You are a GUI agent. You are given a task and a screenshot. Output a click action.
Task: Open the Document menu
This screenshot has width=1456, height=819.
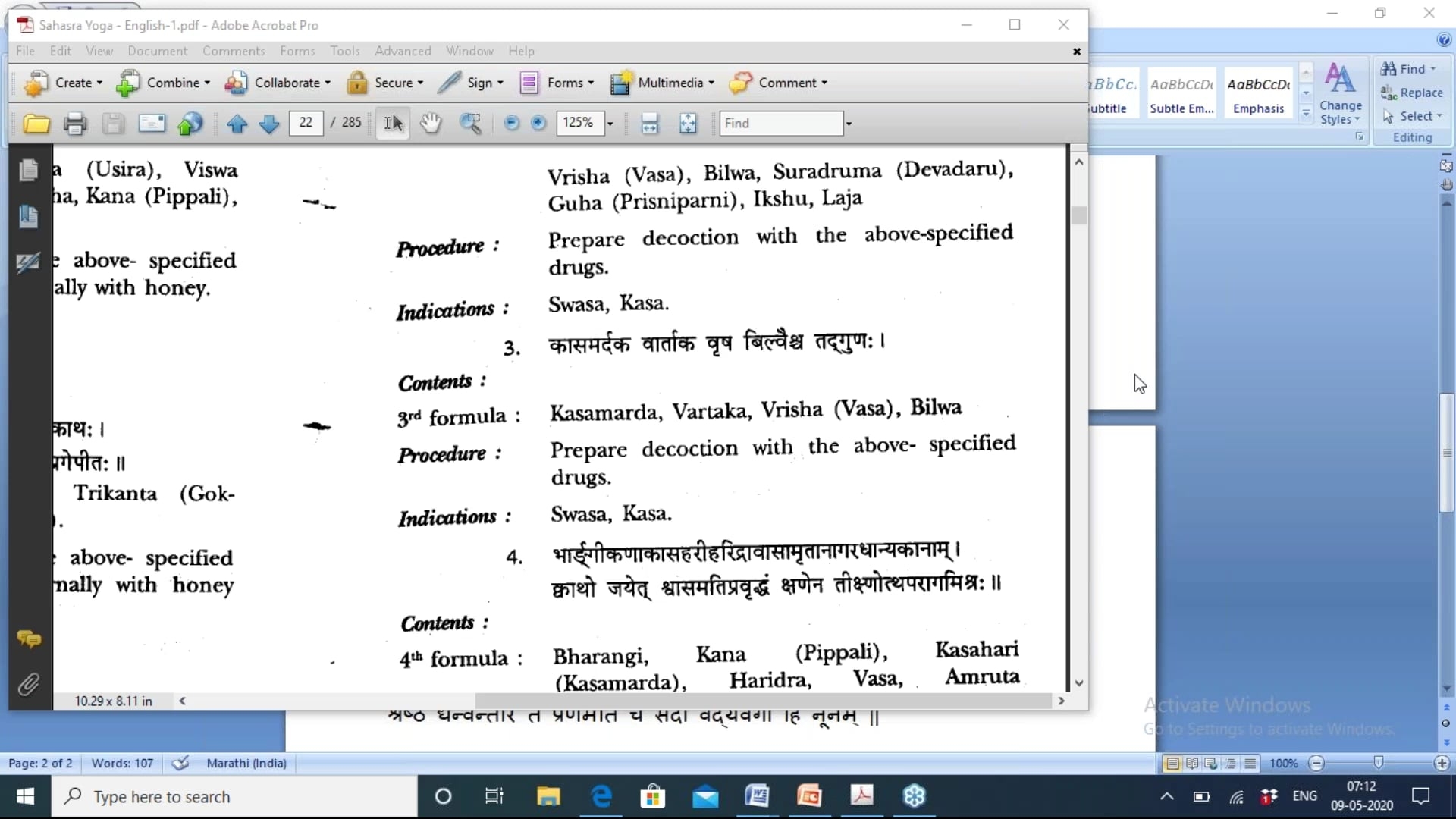tap(157, 51)
